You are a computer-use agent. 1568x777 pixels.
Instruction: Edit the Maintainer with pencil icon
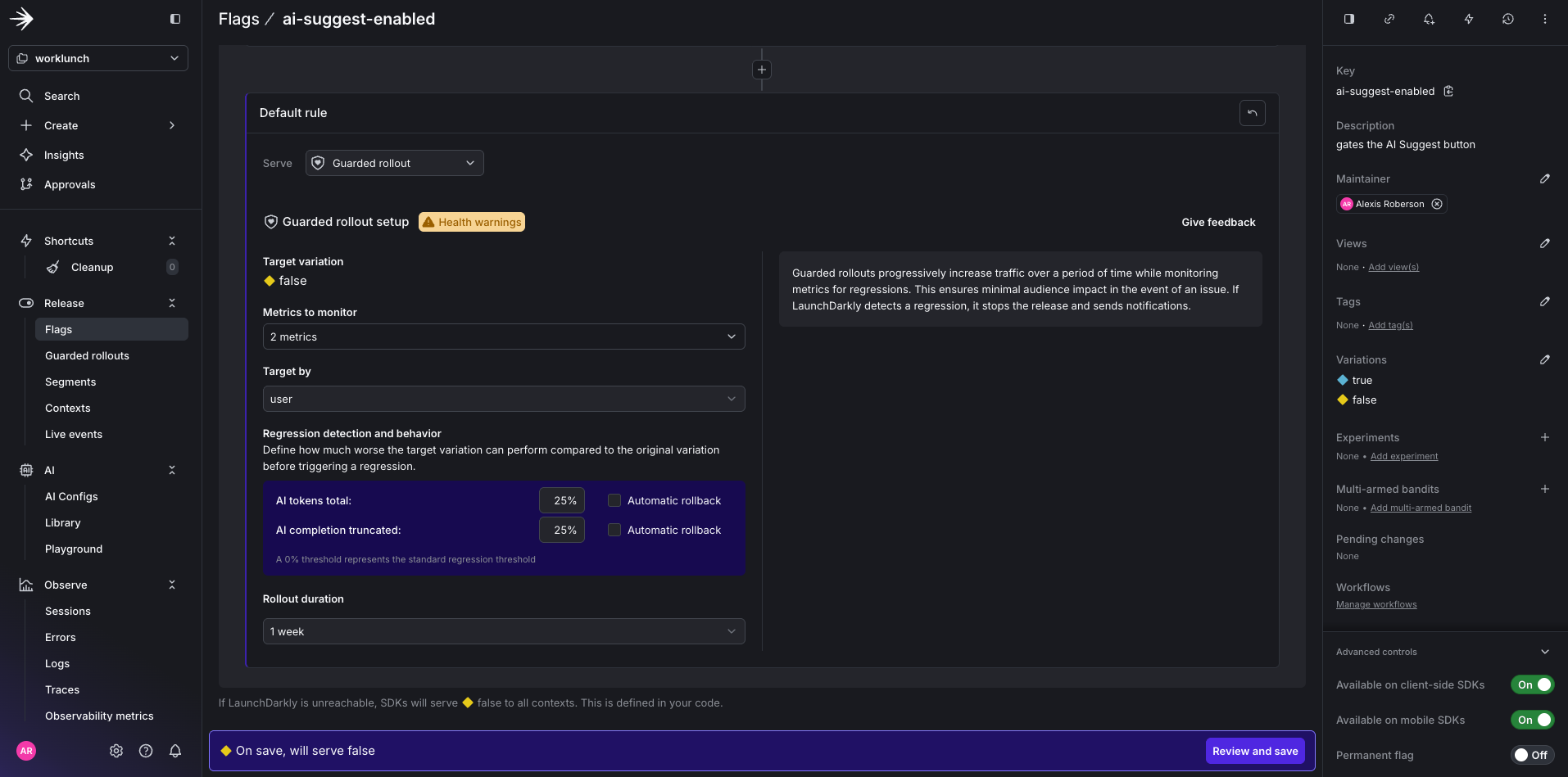[1544, 178]
